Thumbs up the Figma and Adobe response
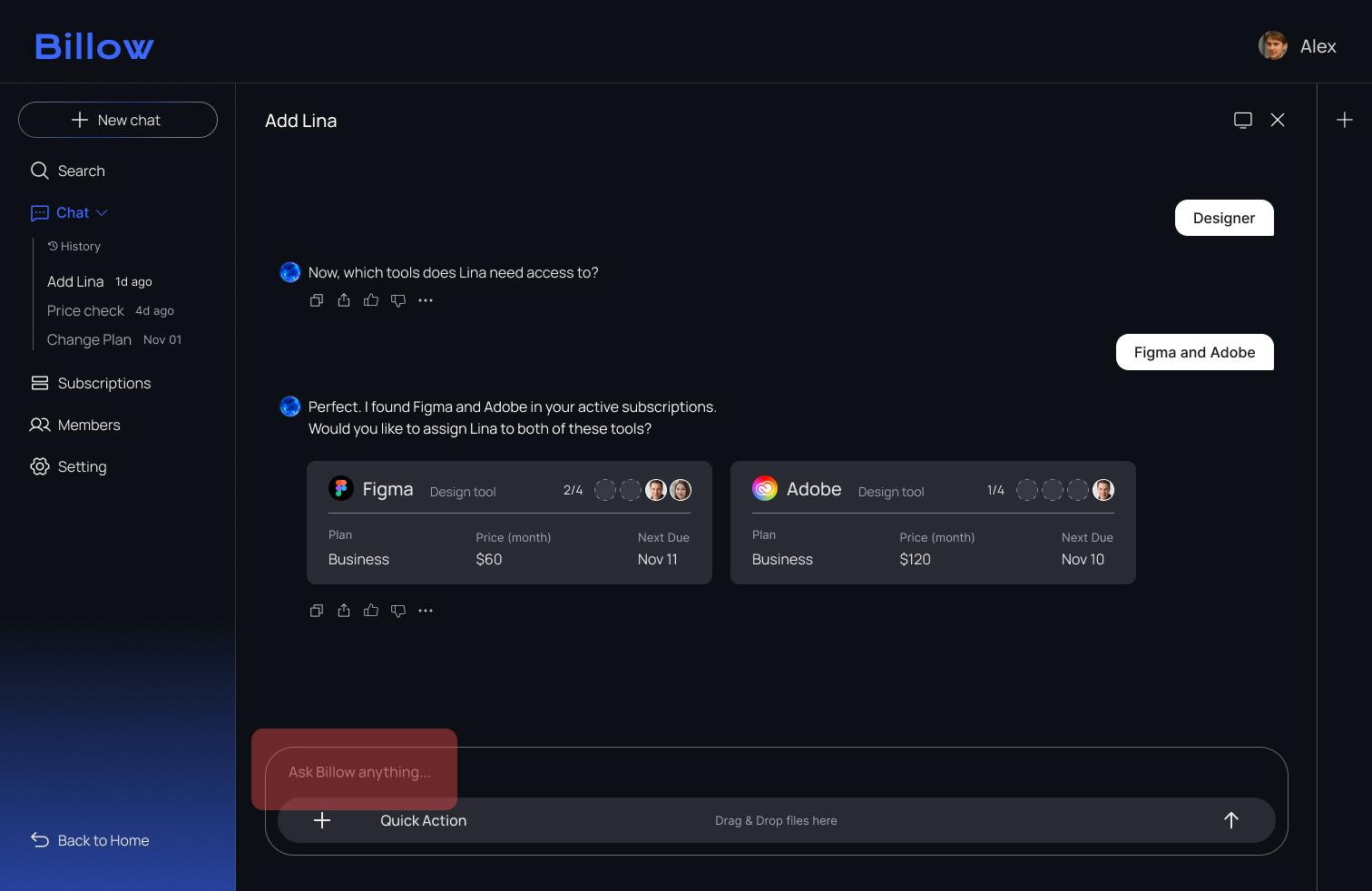Image resolution: width=1372 pixels, height=891 pixels. [371, 611]
